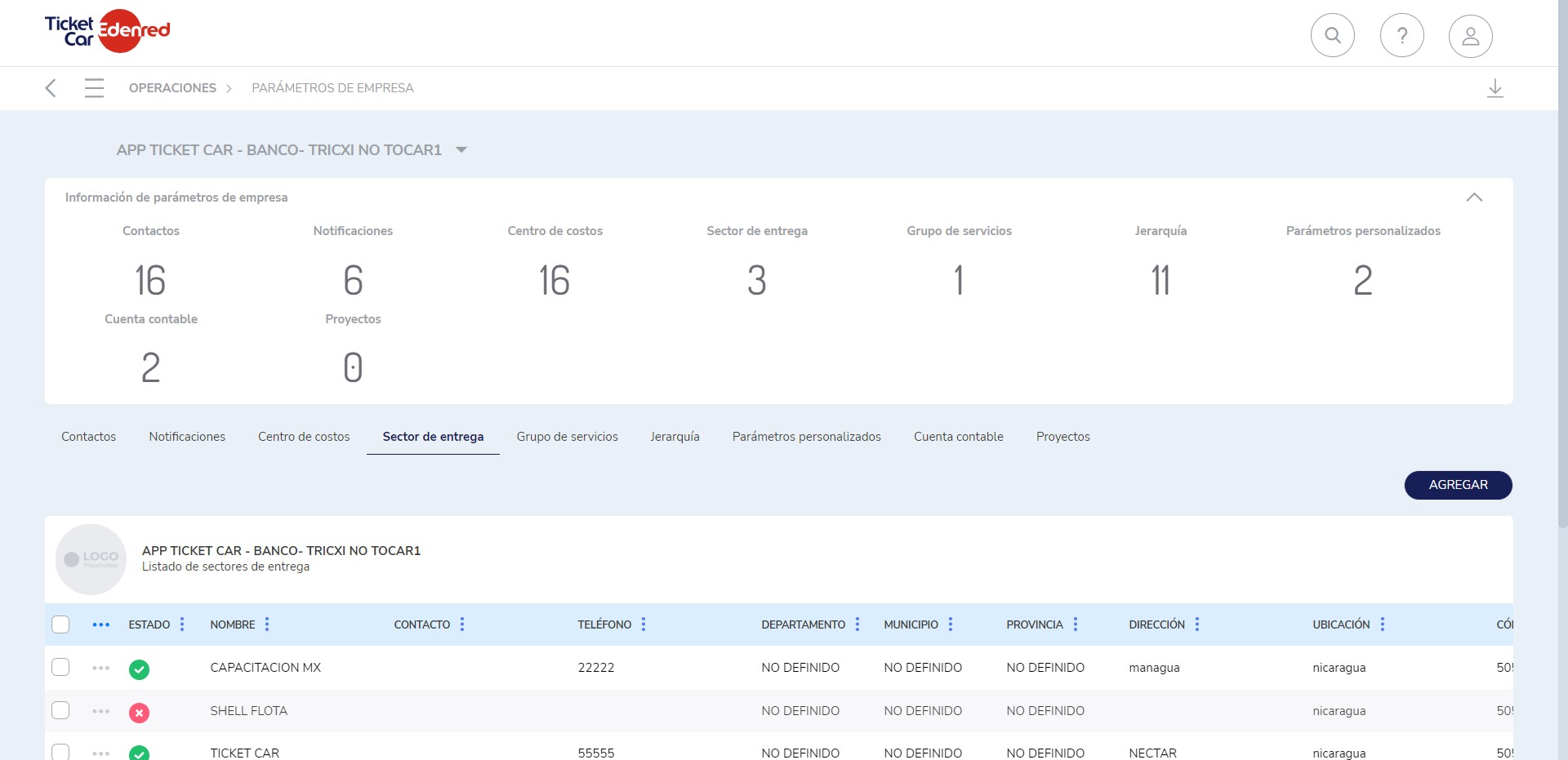The height and width of the screenshot is (760, 1568).
Task: Collapse the company parameters information panel
Action: click(x=1474, y=198)
